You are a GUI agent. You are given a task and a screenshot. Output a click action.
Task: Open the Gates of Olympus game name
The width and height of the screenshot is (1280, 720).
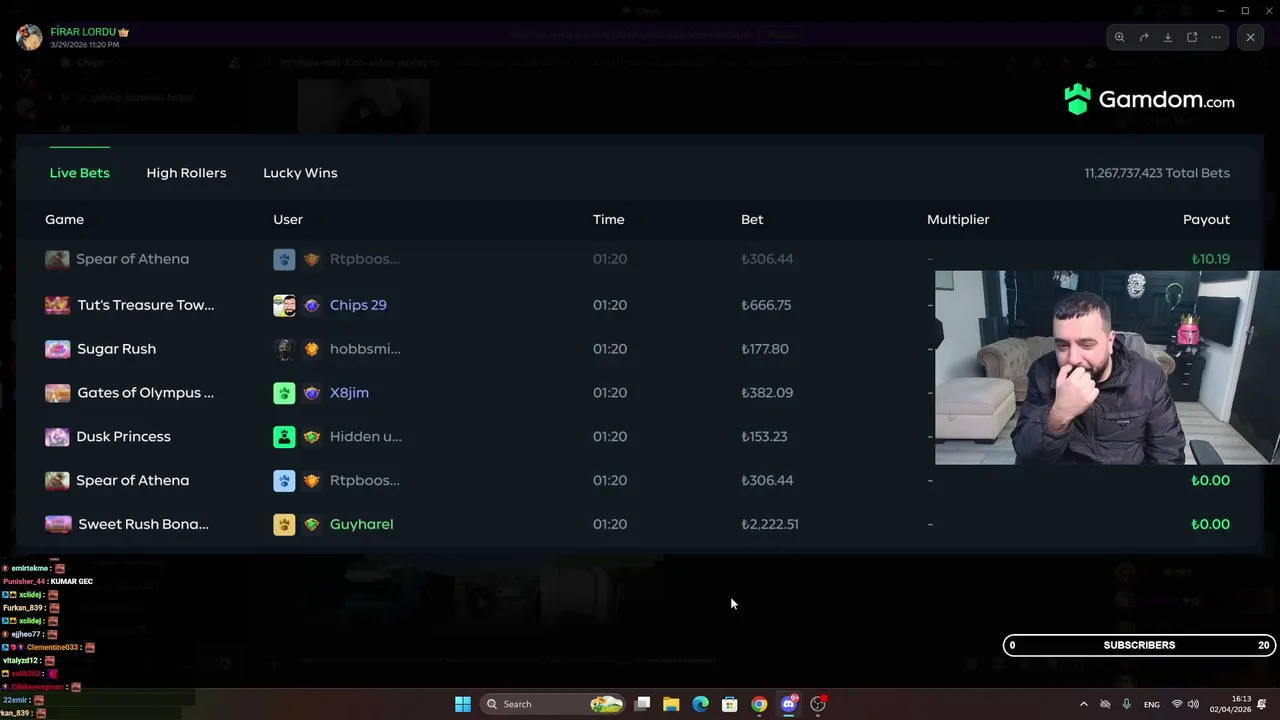click(146, 393)
